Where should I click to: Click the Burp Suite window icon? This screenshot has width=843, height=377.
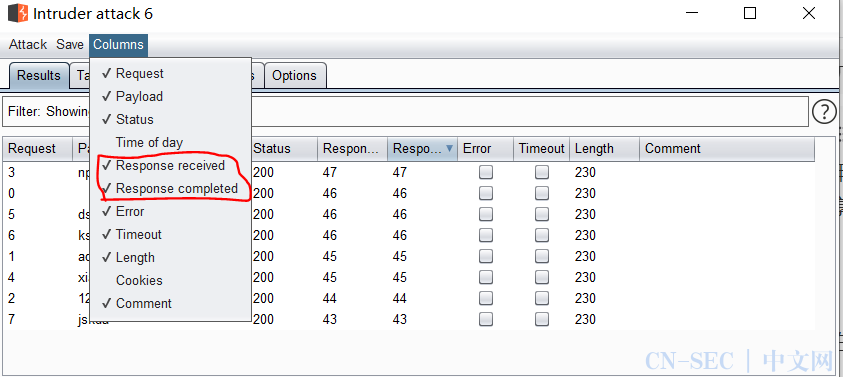pos(18,13)
